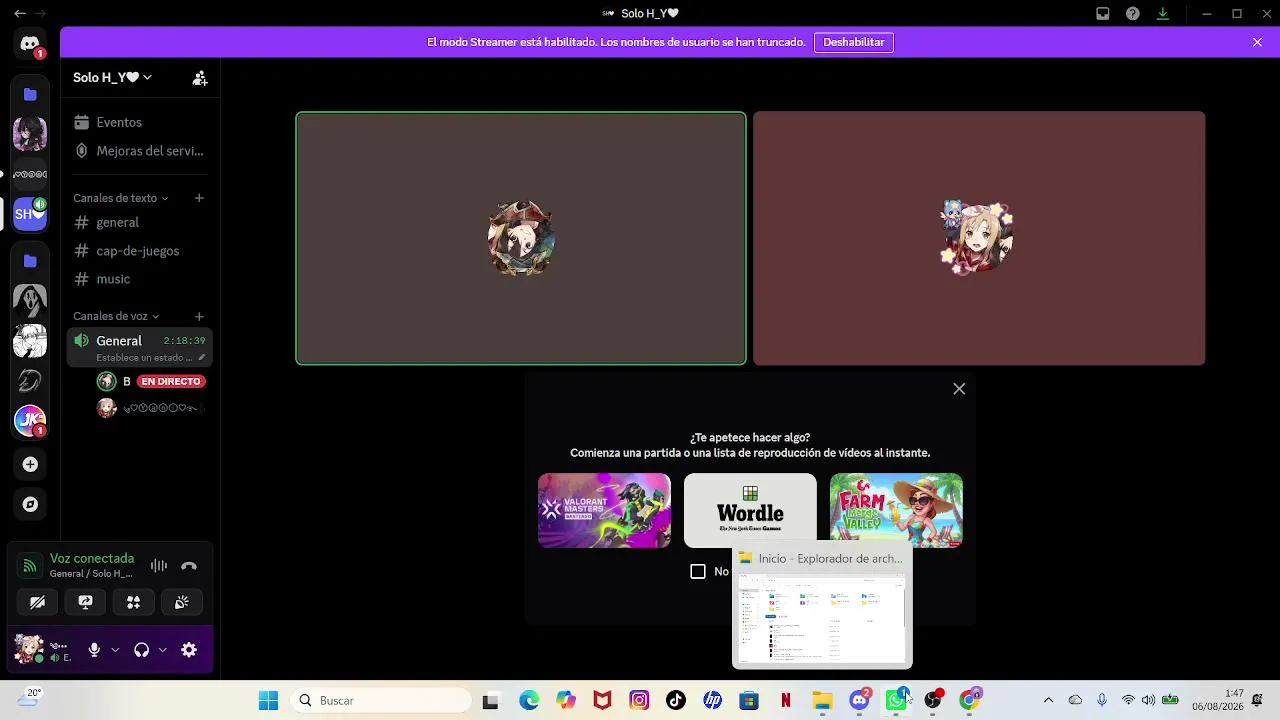Open the SH server icon
The width and height of the screenshot is (1280, 720).
[x=30, y=213]
